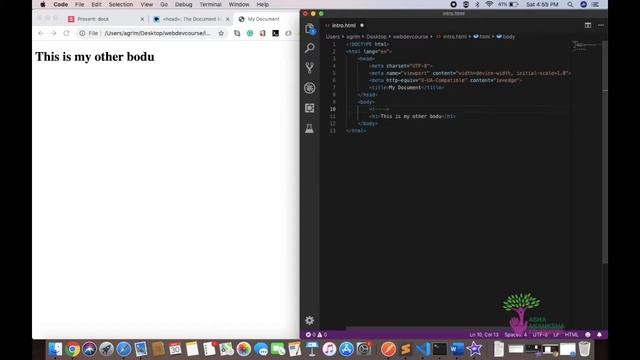Click the My Document title line in editor
This screenshot has width=640, height=360.
point(407,87)
